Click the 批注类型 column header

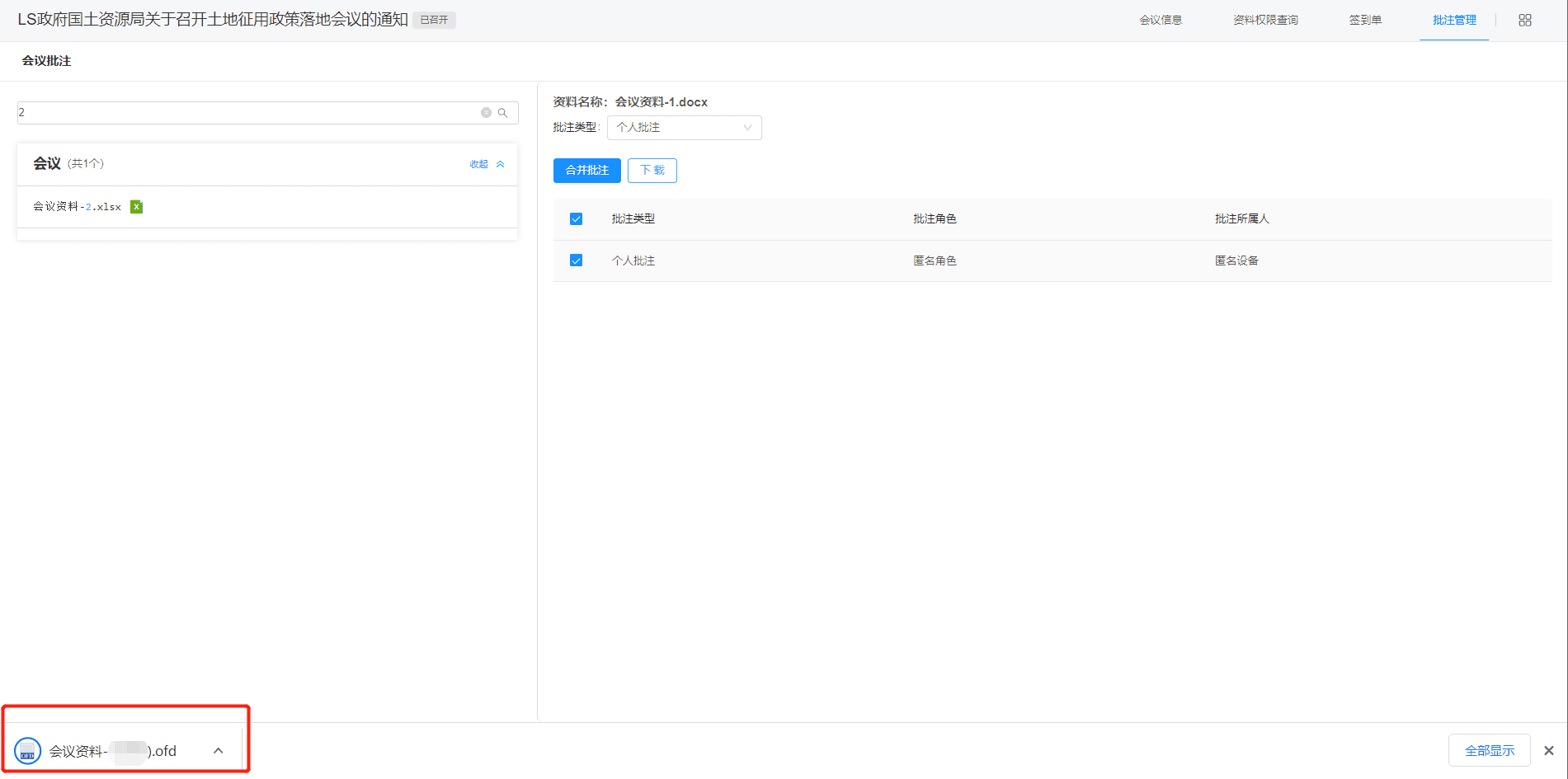pos(633,219)
